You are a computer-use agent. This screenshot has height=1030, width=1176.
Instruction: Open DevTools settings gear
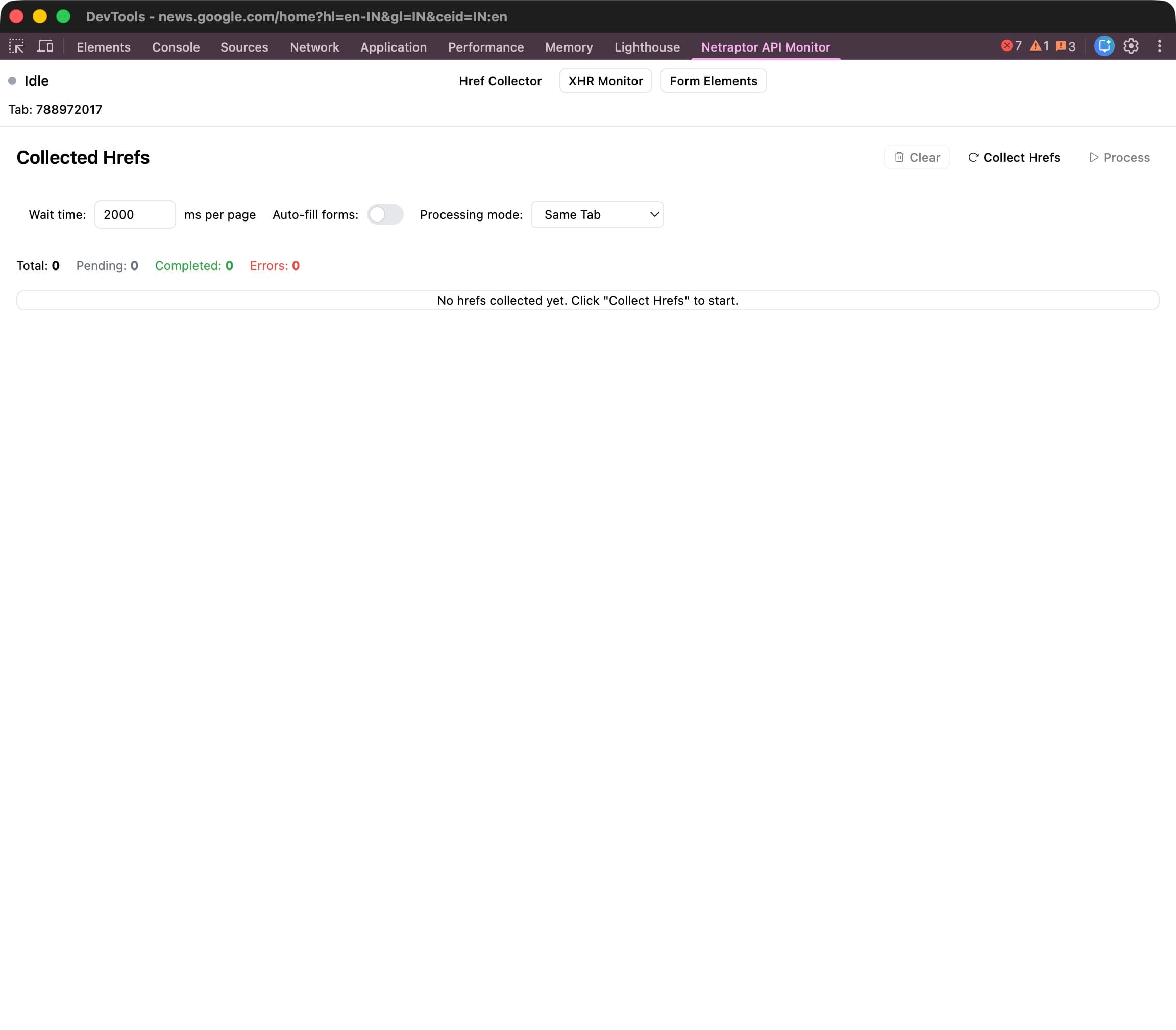[1130, 46]
